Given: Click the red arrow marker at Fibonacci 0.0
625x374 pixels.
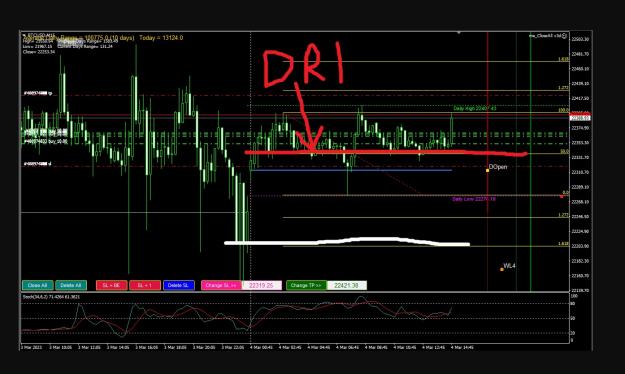Looking at the screenshot, I should pyautogui.click(x=562, y=196).
